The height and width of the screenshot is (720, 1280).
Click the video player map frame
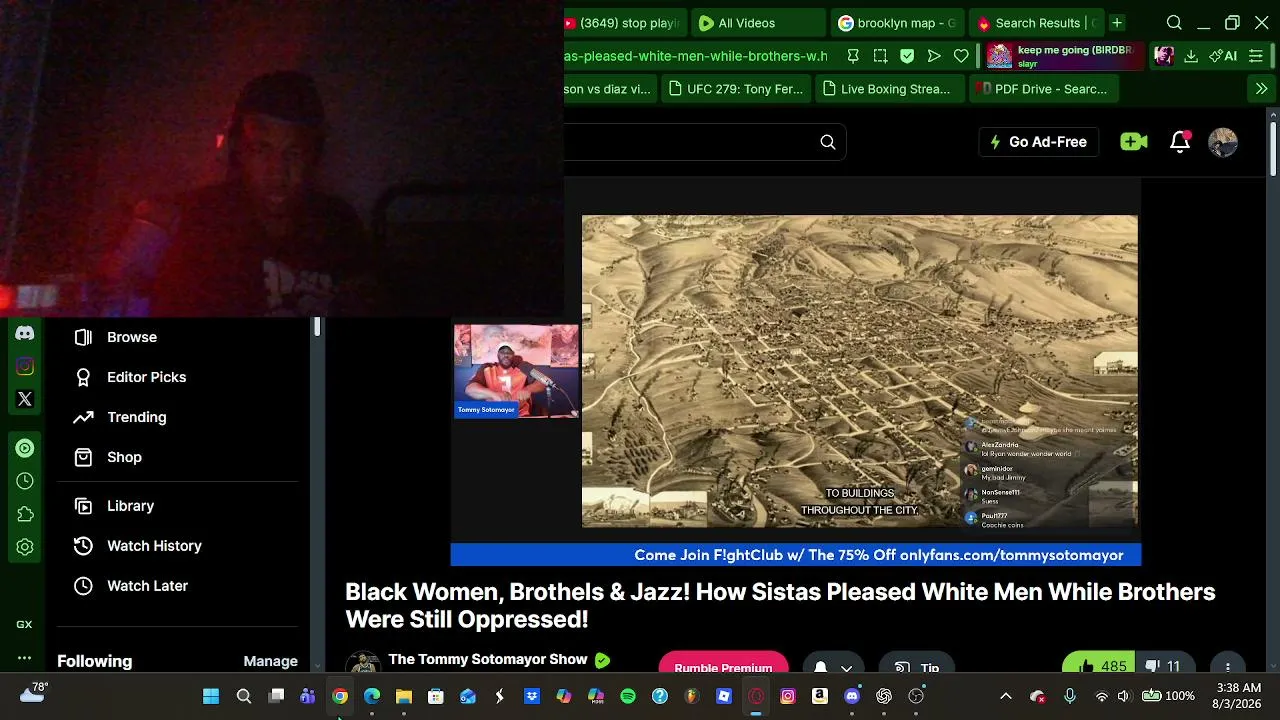[860, 371]
